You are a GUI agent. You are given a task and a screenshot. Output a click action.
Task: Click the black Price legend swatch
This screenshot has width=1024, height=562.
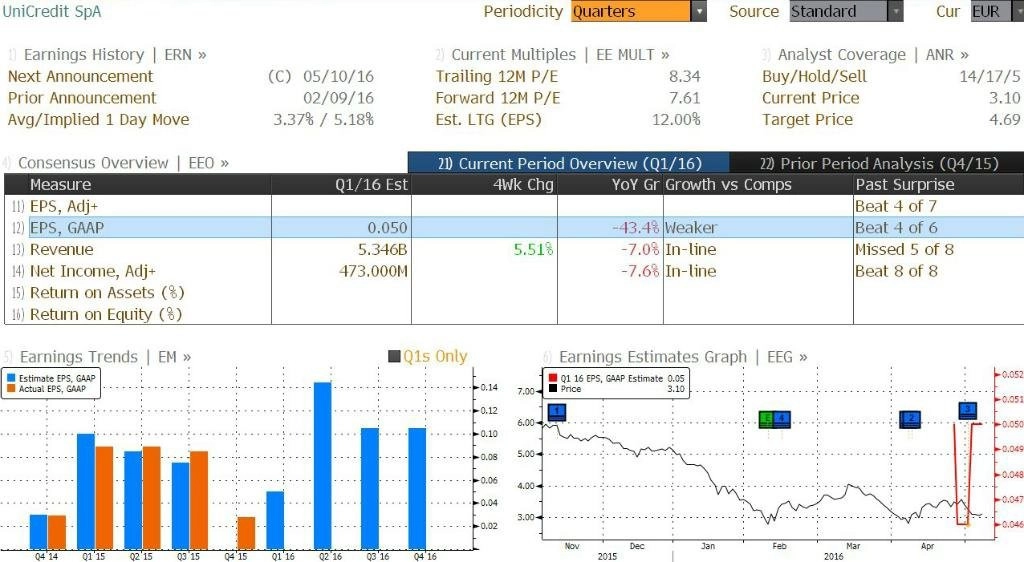[x=552, y=389]
